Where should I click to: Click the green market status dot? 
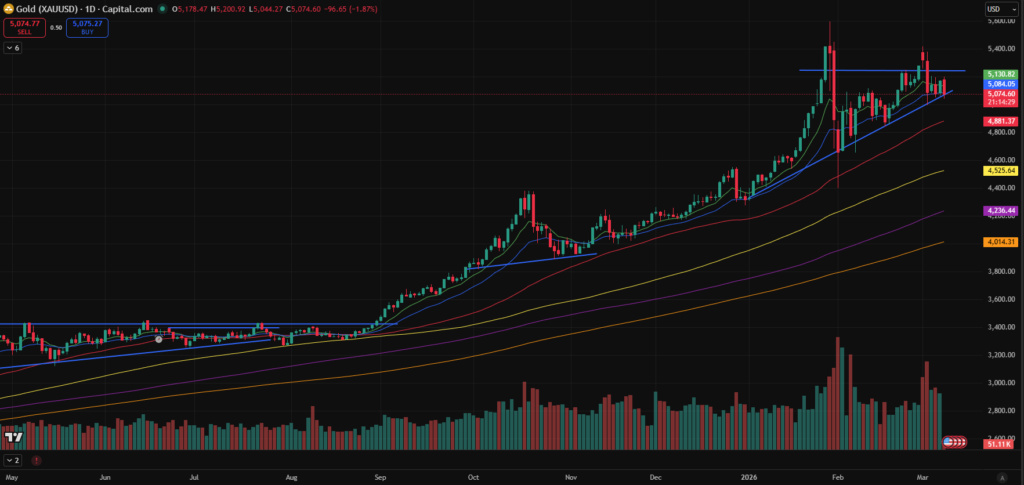pyautogui.click(x=163, y=9)
